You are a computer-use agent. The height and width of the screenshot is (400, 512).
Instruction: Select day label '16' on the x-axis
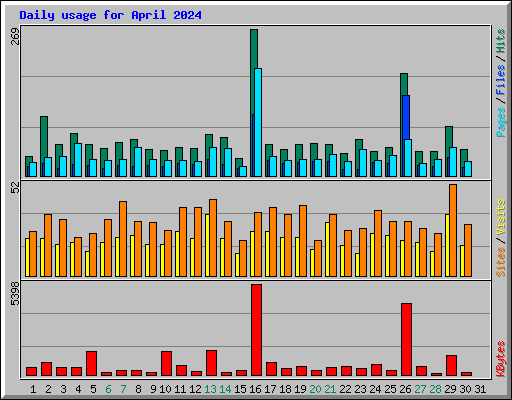click(x=255, y=389)
